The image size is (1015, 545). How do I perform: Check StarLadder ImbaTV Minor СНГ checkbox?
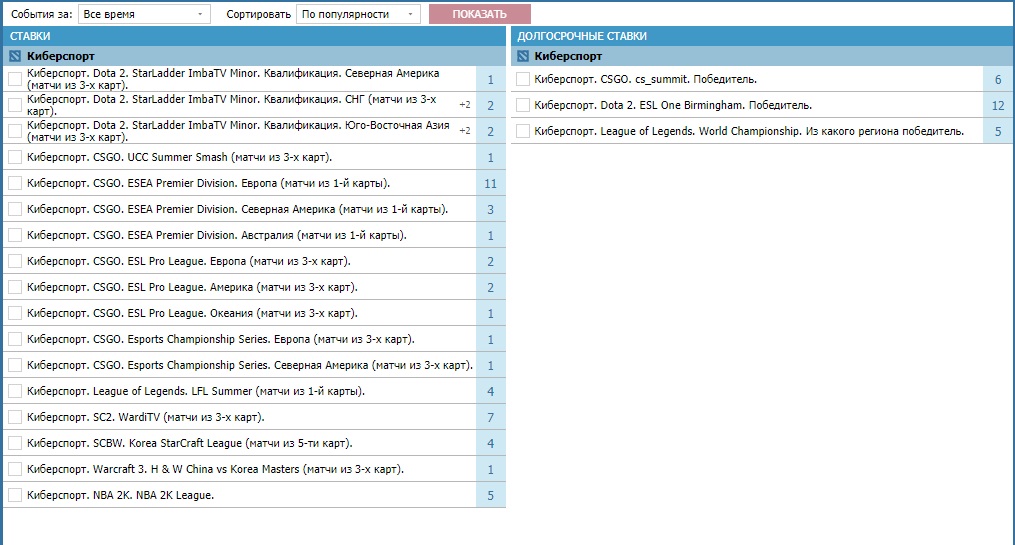point(15,105)
